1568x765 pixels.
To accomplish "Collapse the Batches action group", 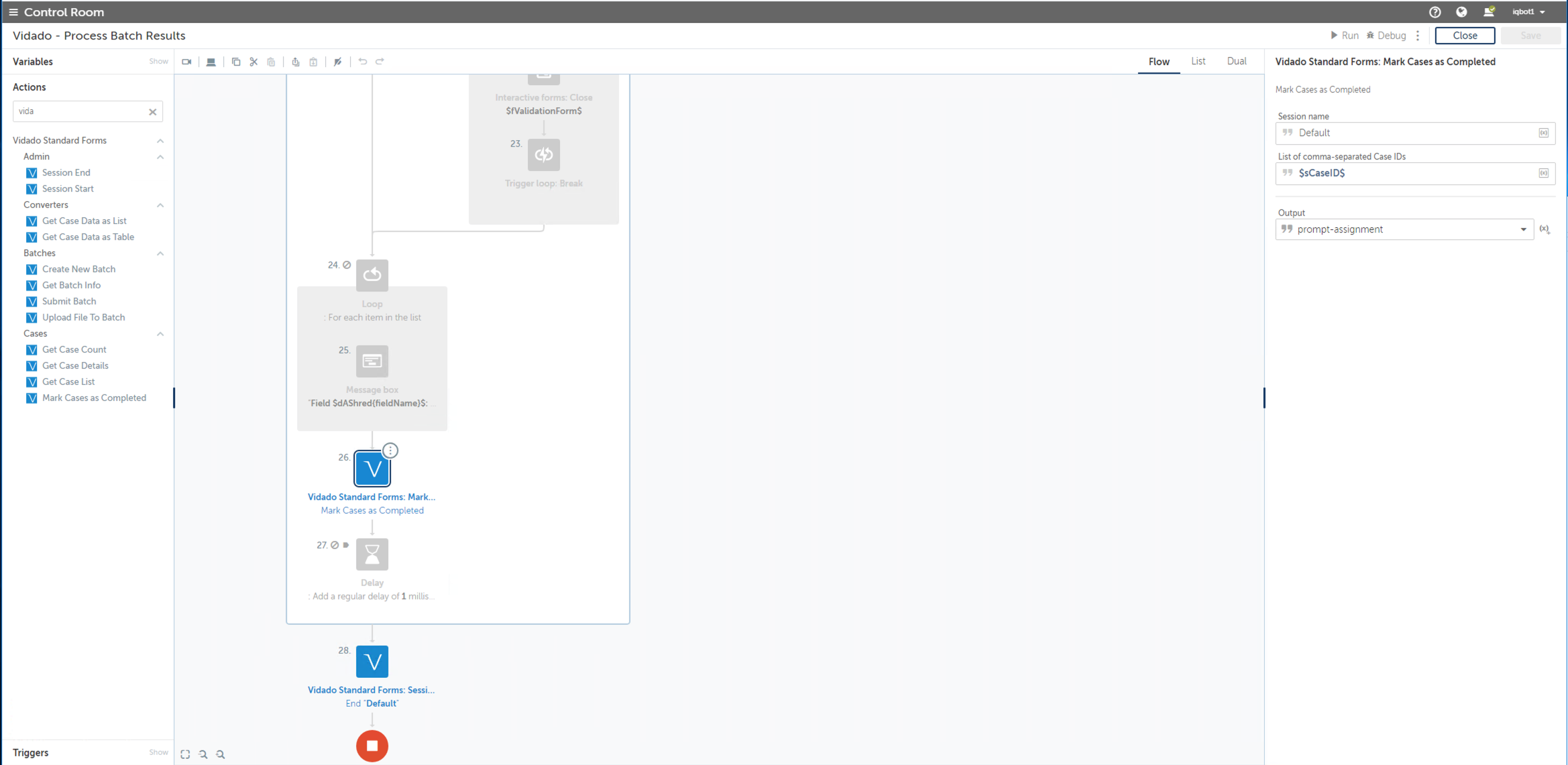I will (x=160, y=253).
